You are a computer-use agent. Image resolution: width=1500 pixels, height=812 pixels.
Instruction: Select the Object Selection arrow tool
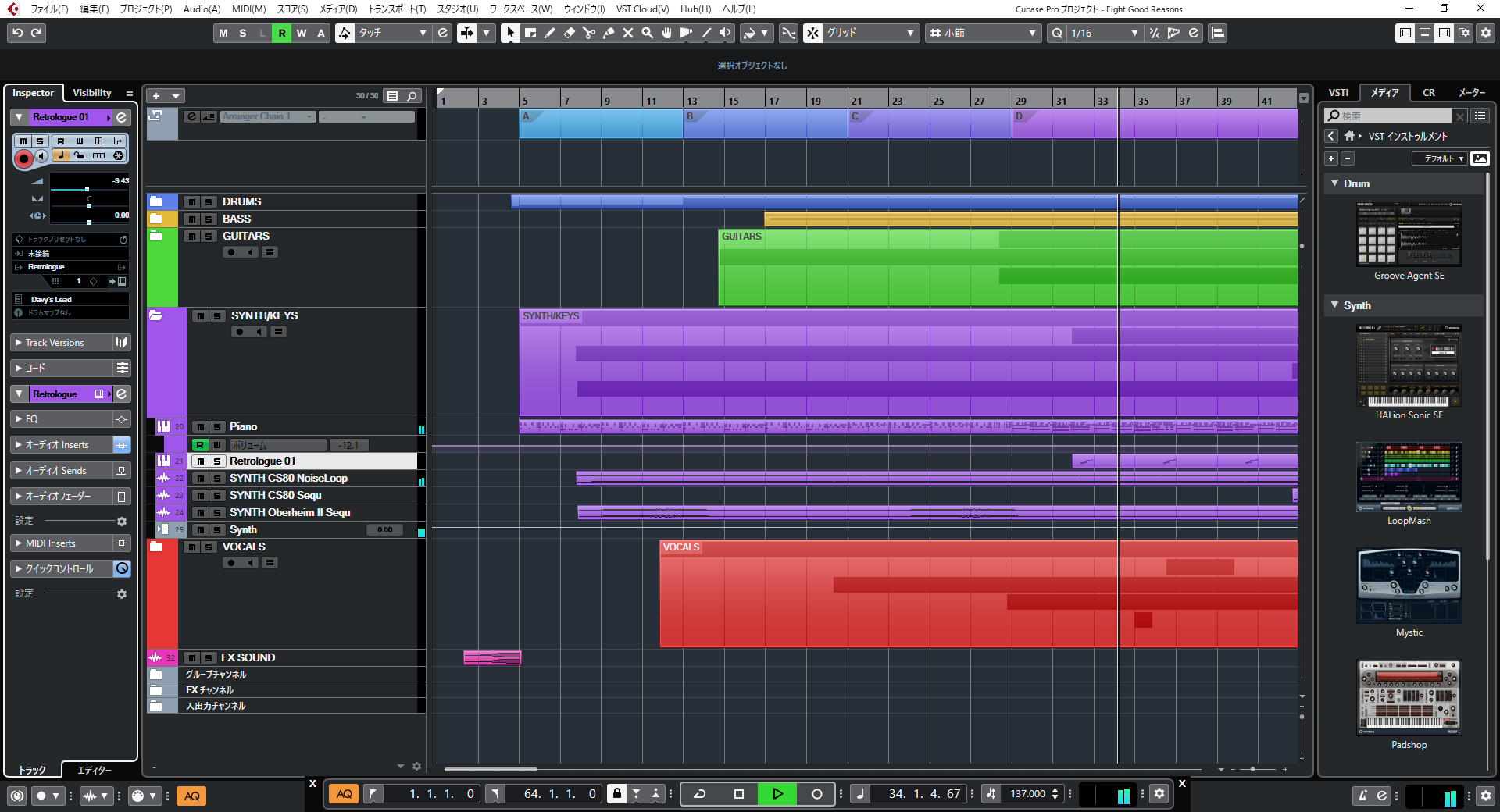[x=510, y=33]
